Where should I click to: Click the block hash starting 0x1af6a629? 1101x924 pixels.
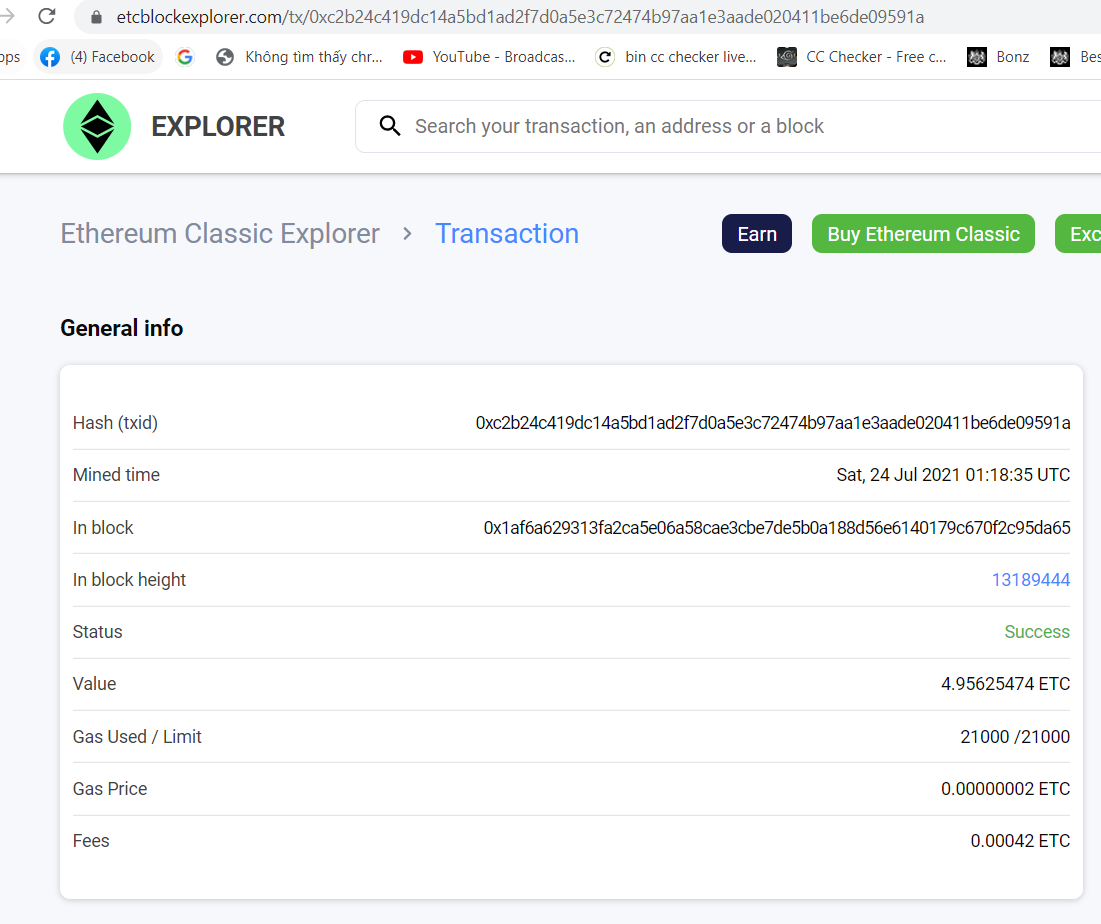tap(777, 528)
